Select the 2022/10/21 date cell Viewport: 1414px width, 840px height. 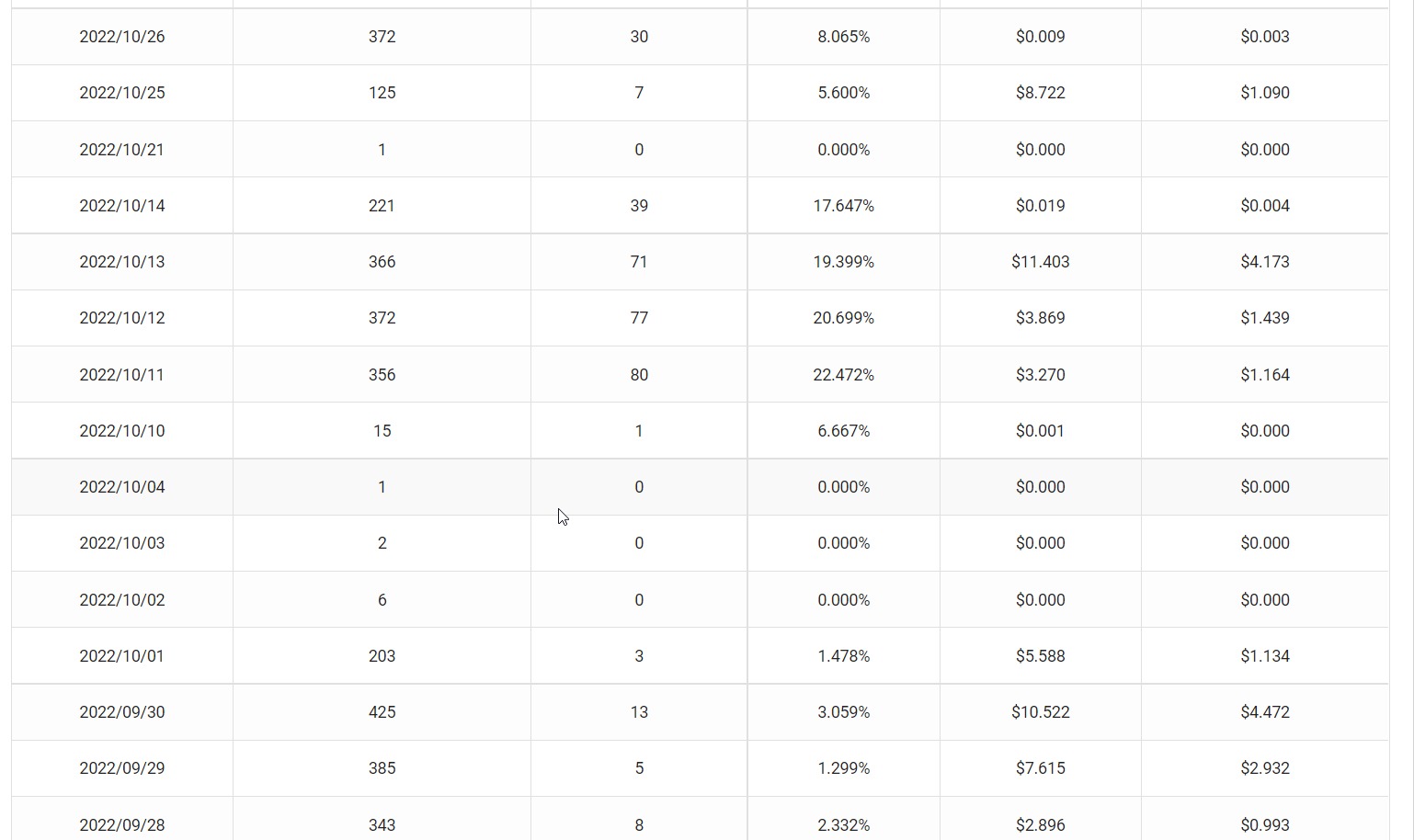(x=122, y=150)
